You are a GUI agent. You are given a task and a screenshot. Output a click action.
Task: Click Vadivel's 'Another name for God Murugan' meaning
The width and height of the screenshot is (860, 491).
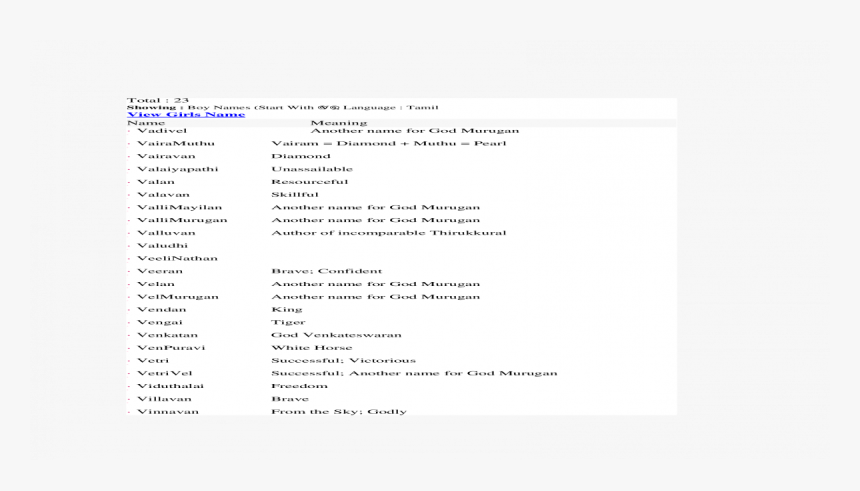(415, 131)
